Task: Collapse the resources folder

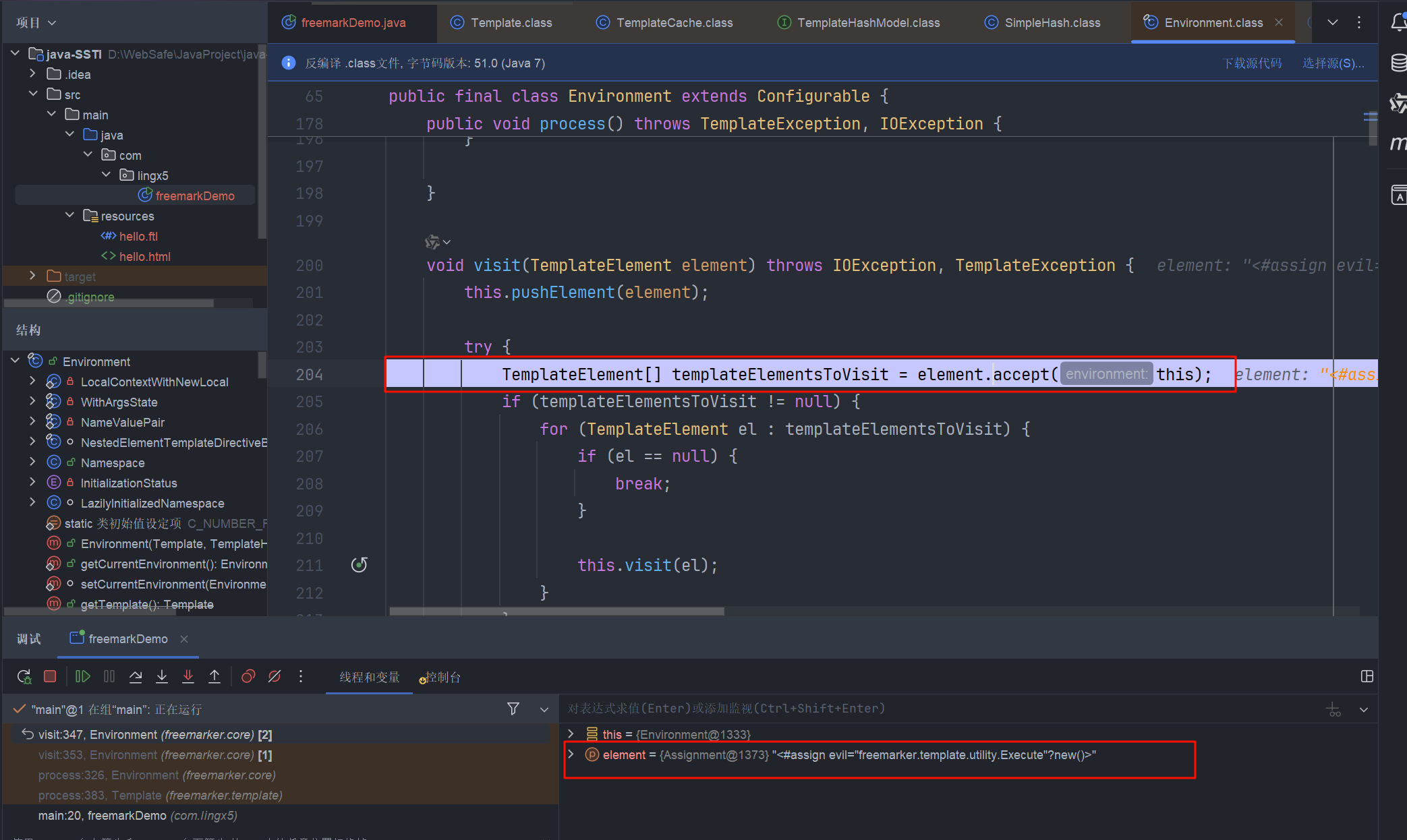Action: (69, 215)
